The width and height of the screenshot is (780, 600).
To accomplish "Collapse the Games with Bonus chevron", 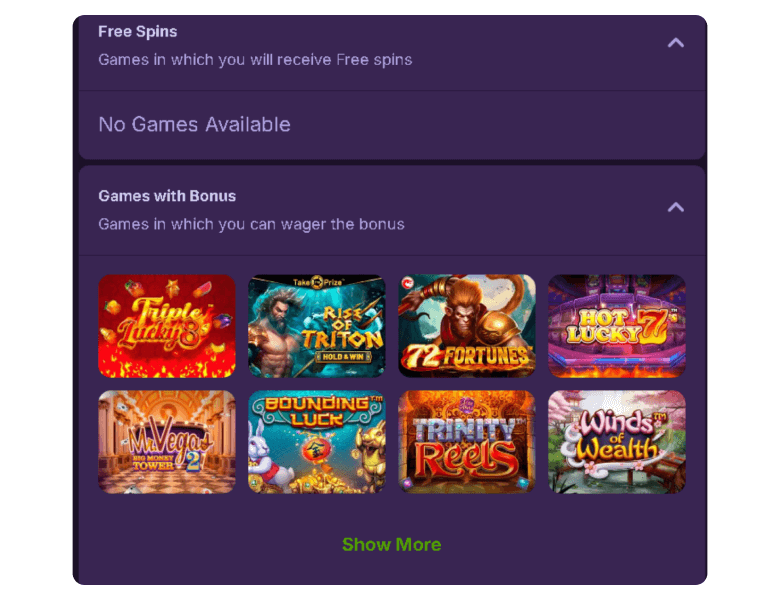I will tap(676, 207).
